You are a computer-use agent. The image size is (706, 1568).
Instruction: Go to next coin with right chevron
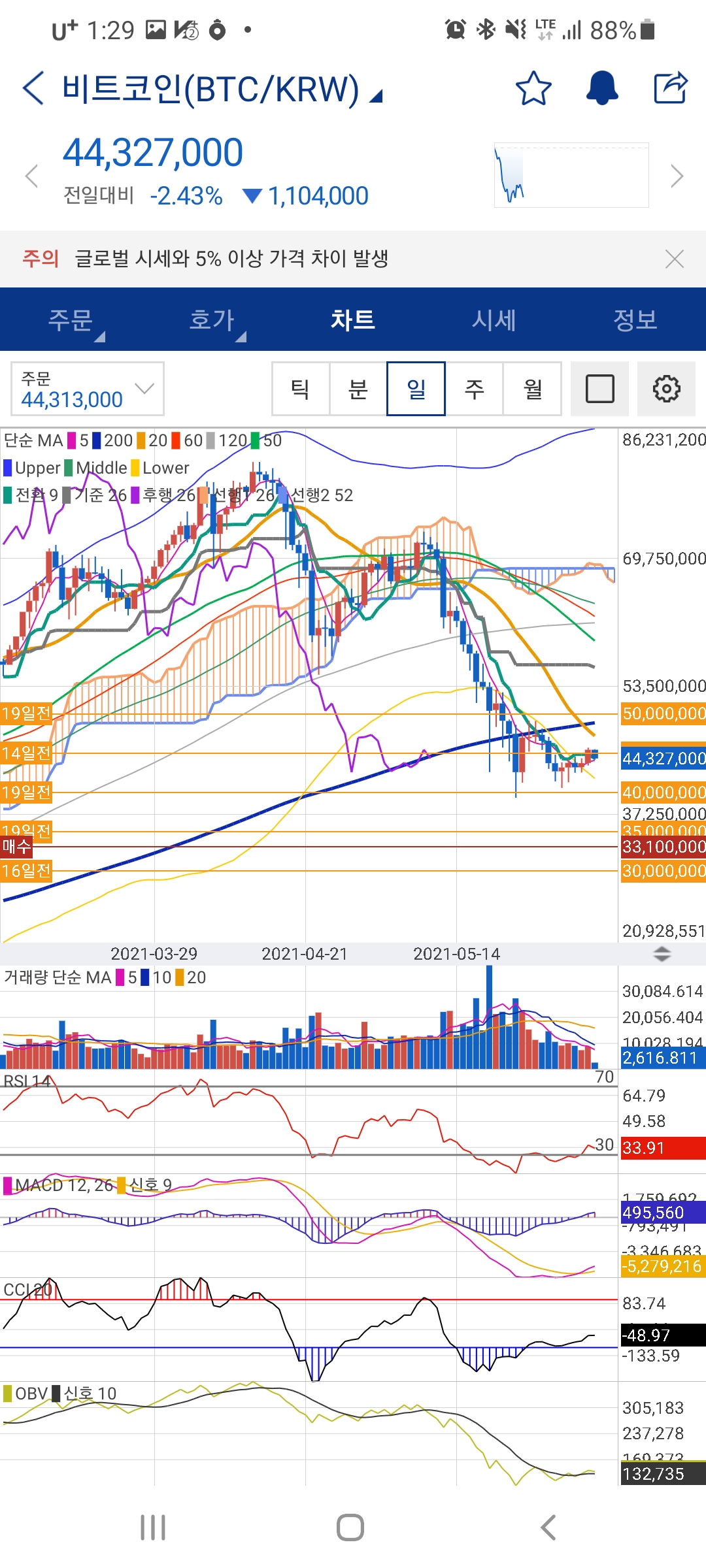tap(677, 176)
